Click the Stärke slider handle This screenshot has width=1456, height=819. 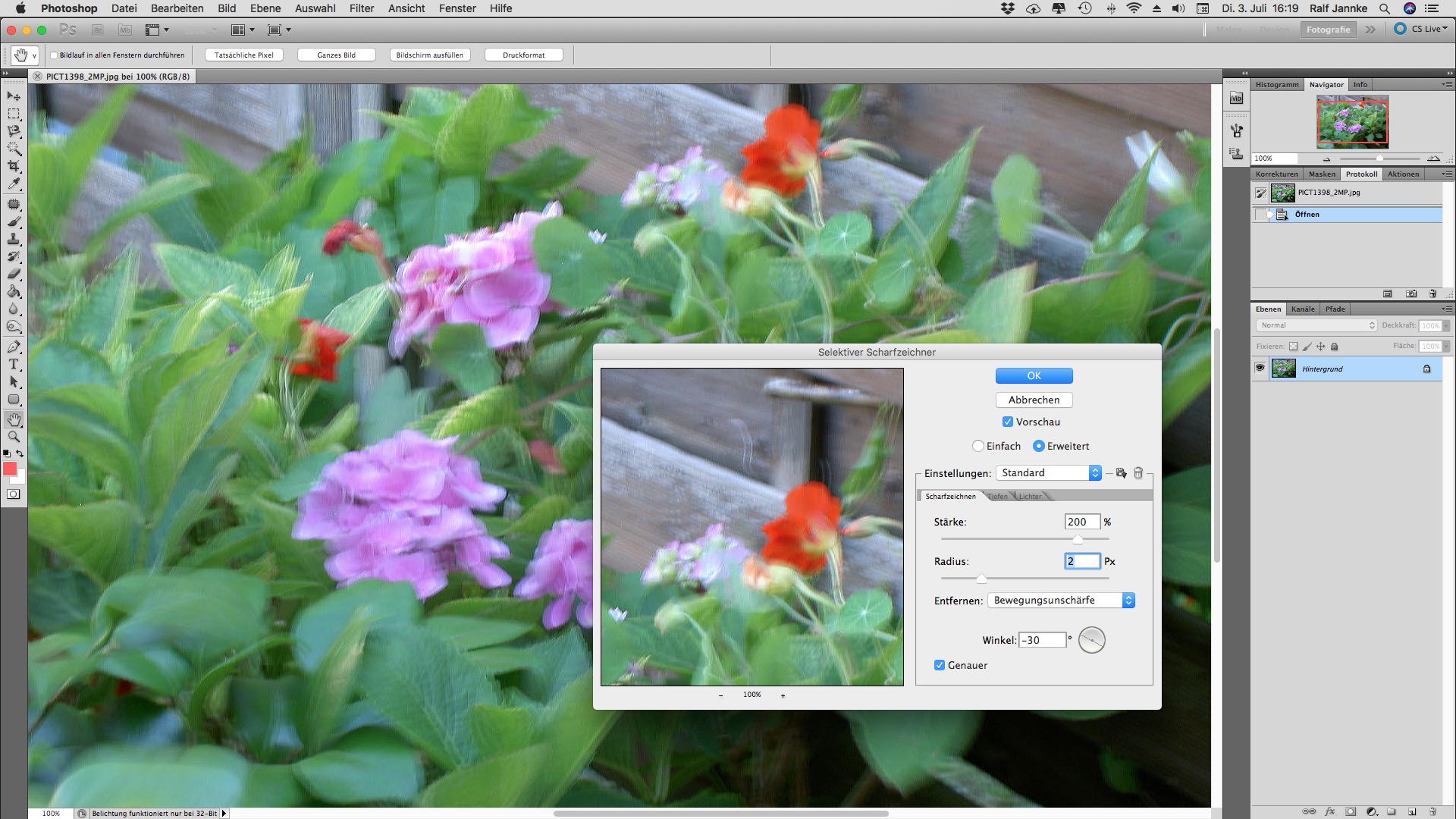1078,539
